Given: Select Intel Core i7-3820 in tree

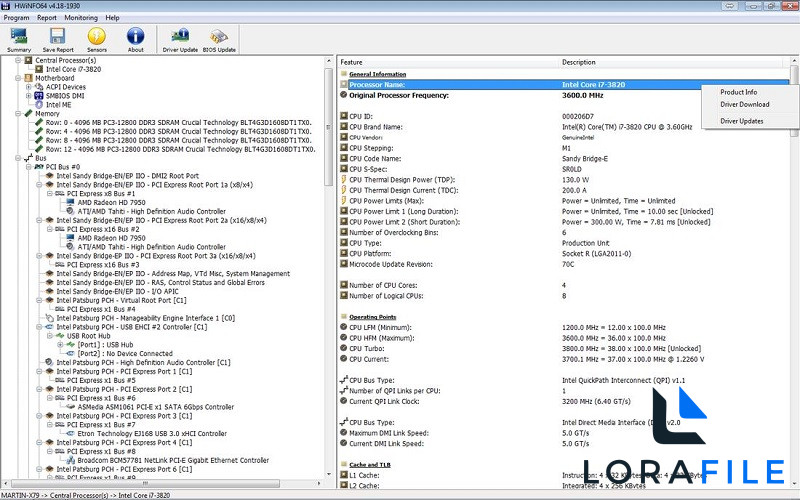Looking at the screenshot, I should (73, 69).
